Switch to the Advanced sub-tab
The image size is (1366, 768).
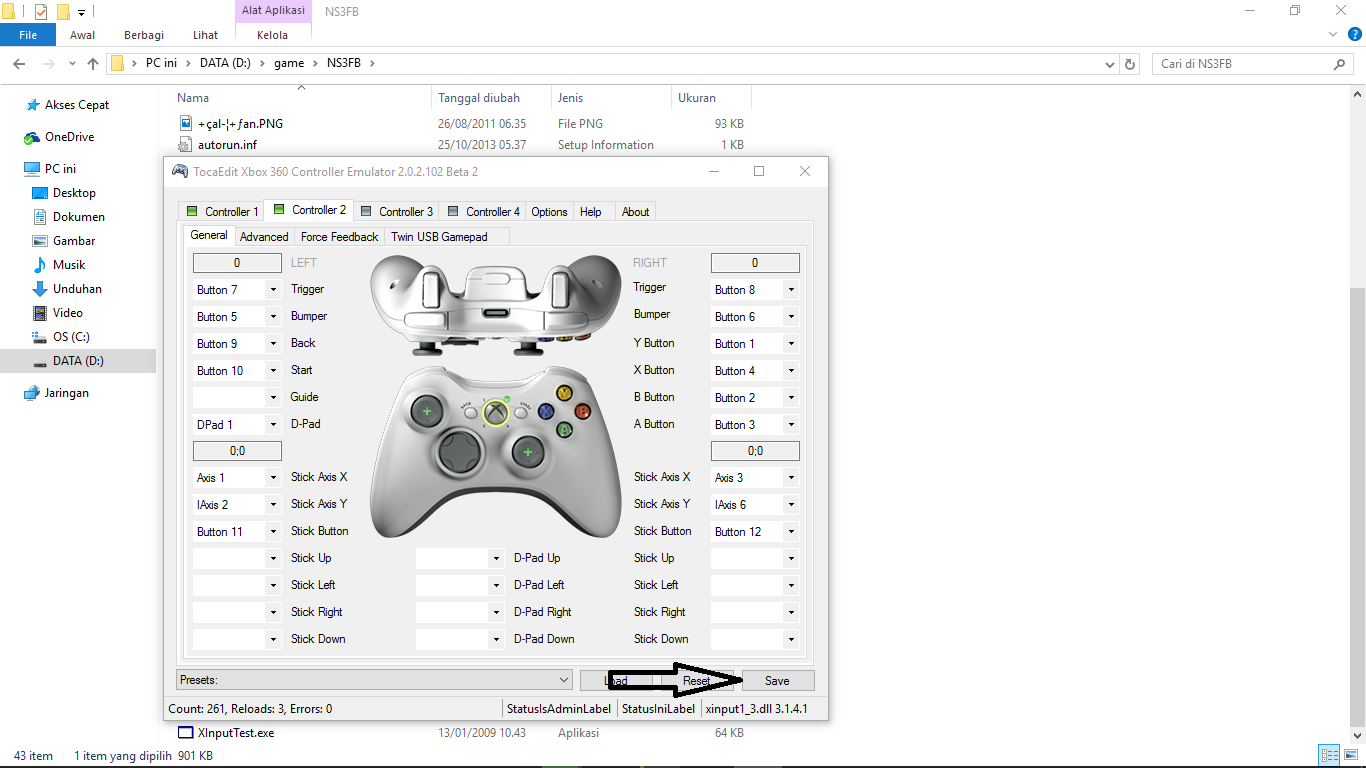[264, 237]
